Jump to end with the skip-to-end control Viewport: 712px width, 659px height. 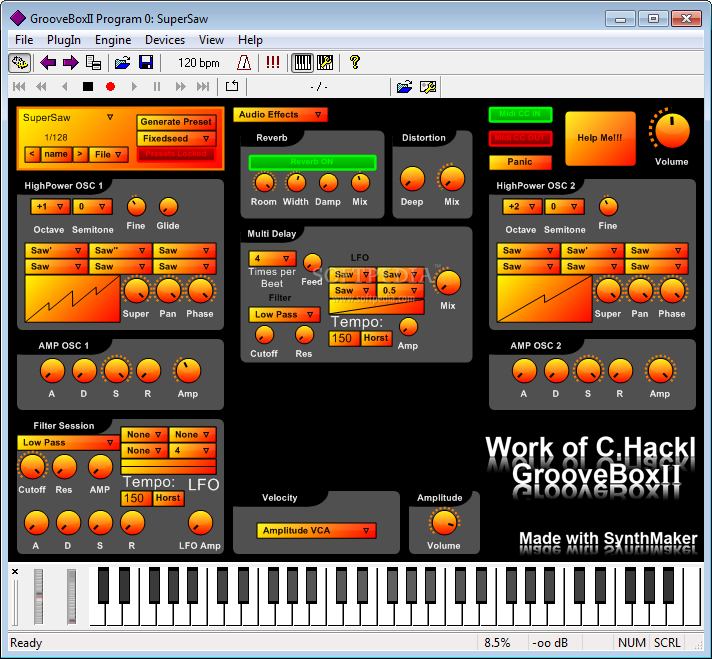[203, 87]
